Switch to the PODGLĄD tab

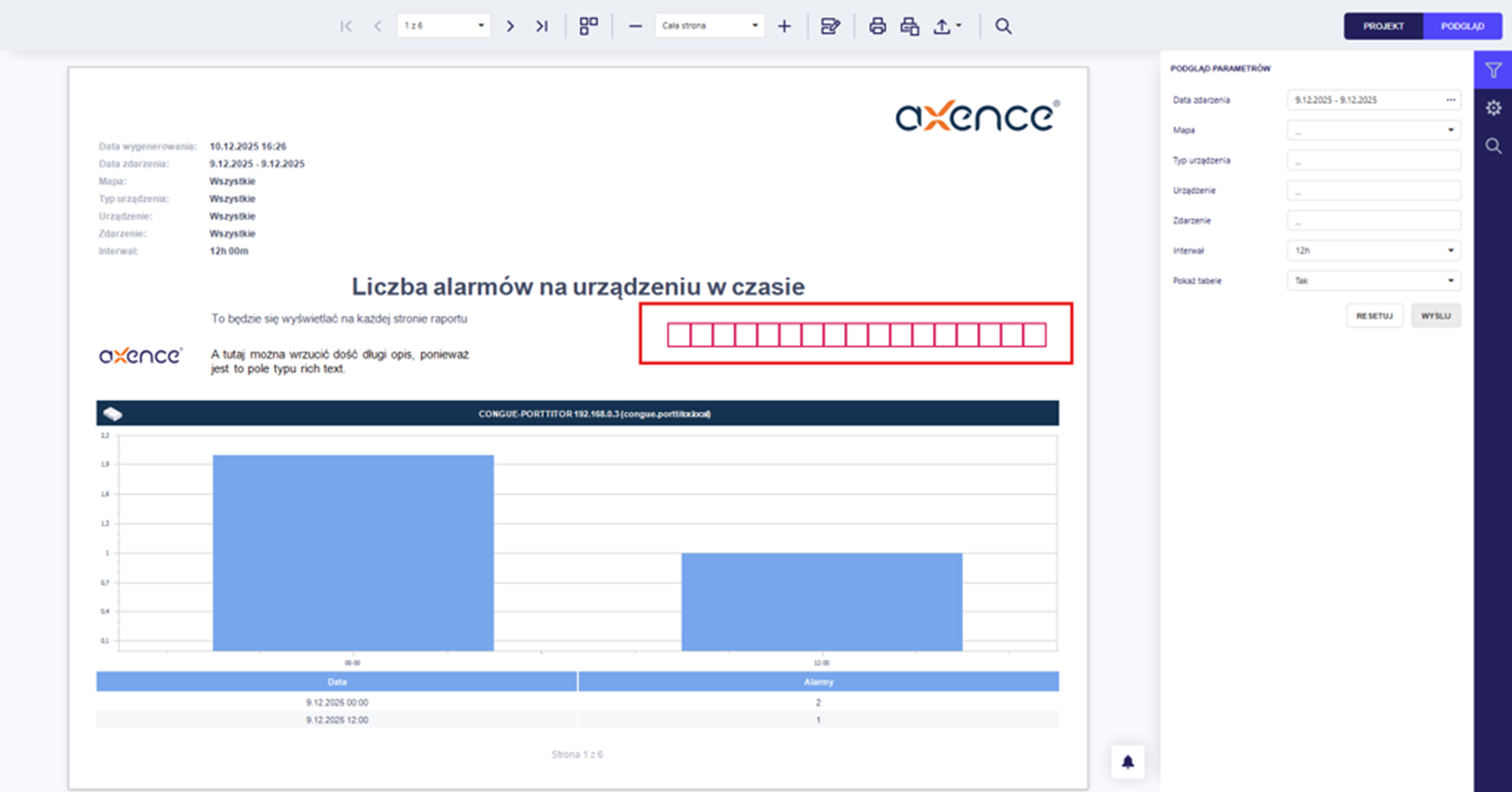click(x=1462, y=26)
